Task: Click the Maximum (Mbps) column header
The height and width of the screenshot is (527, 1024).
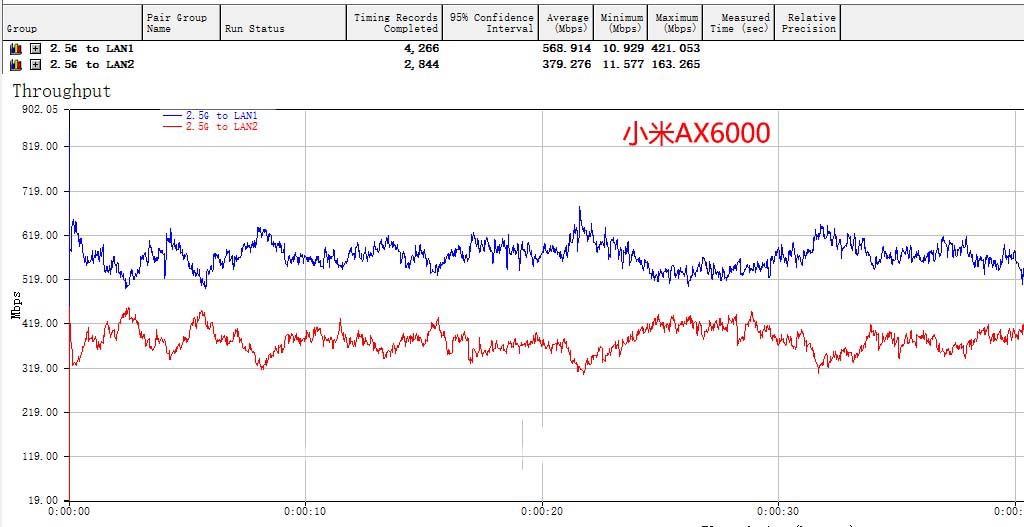Action: (677, 23)
